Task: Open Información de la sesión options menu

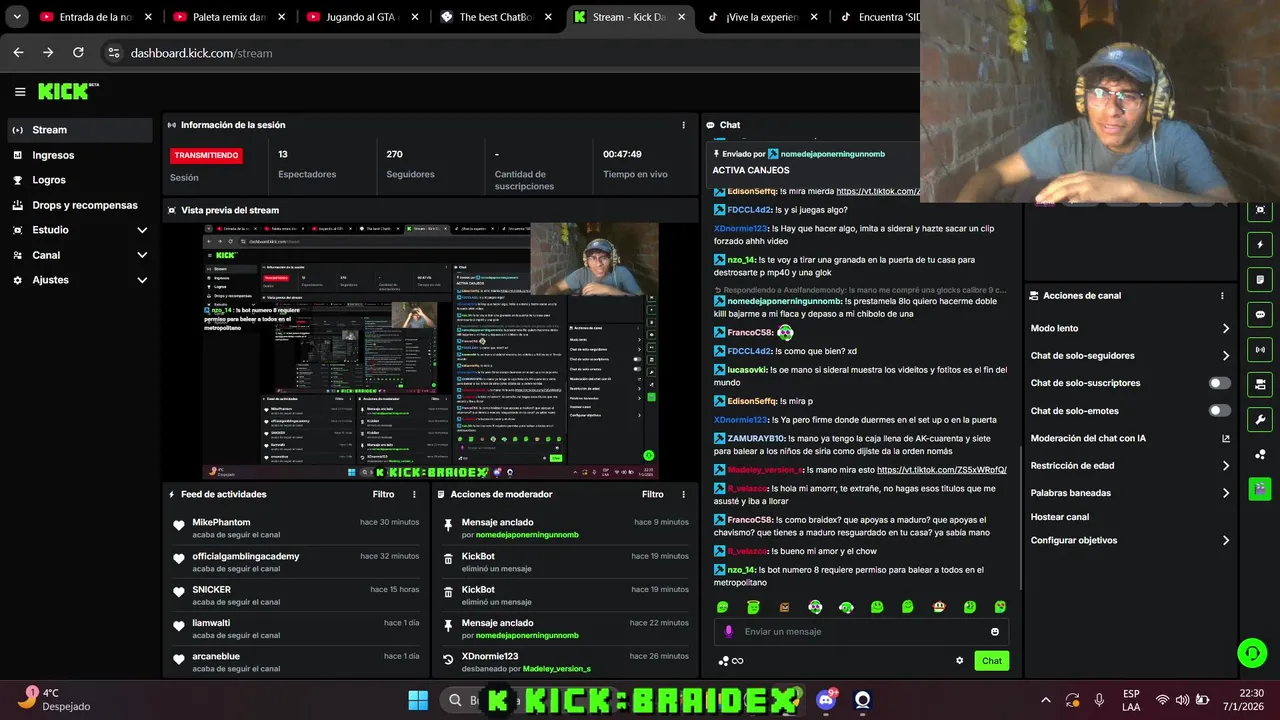Action: (x=684, y=125)
